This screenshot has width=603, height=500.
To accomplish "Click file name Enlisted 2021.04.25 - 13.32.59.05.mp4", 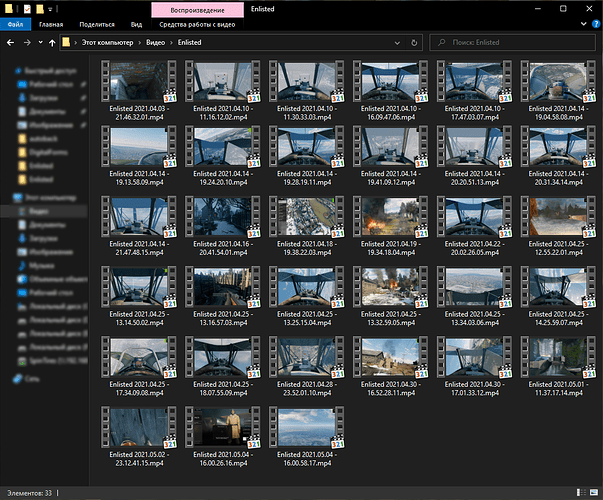I will pyautogui.click(x=390, y=318).
